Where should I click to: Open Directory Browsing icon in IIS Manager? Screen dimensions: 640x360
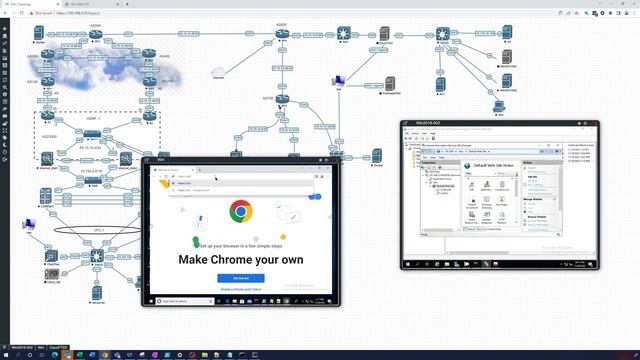click(487, 202)
